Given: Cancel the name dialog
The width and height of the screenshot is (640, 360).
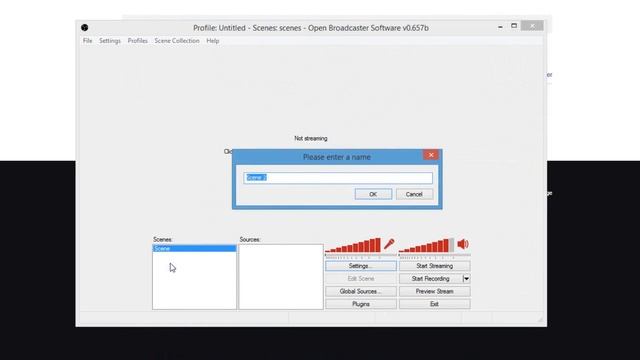Looking at the screenshot, I should pos(414,194).
